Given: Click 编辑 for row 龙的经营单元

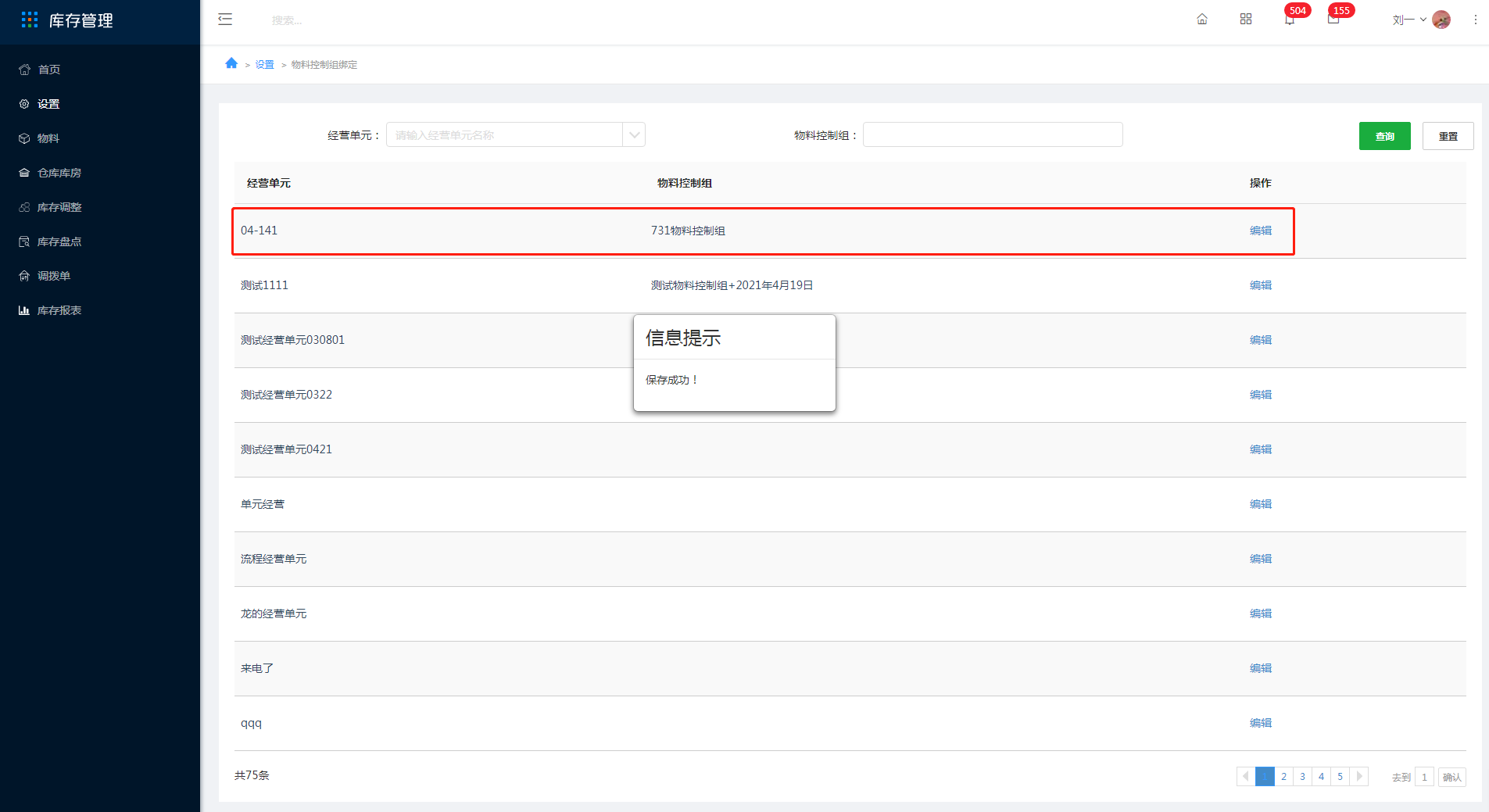Looking at the screenshot, I should tap(1261, 613).
